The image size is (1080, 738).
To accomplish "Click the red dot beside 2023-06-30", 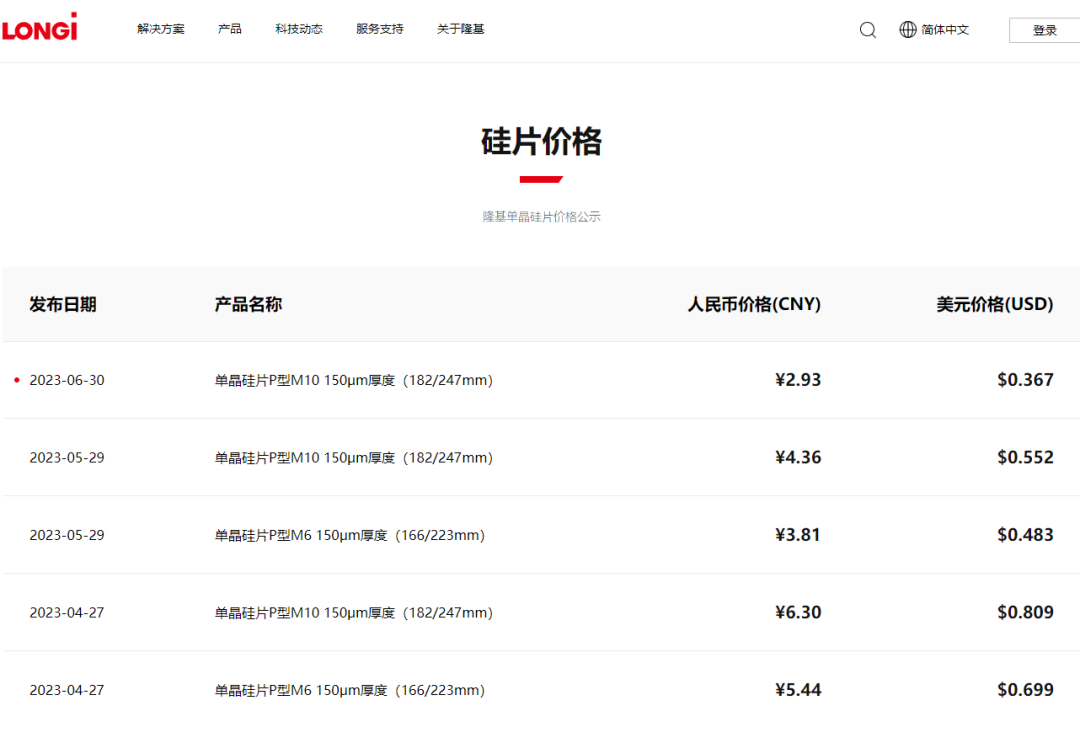I will tap(17, 381).
